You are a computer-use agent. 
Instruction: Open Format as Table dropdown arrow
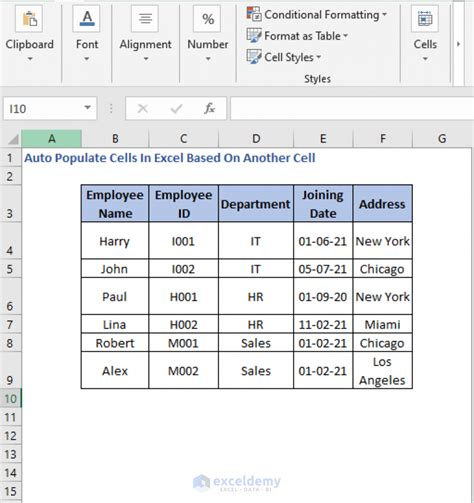click(x=345, y=36)
